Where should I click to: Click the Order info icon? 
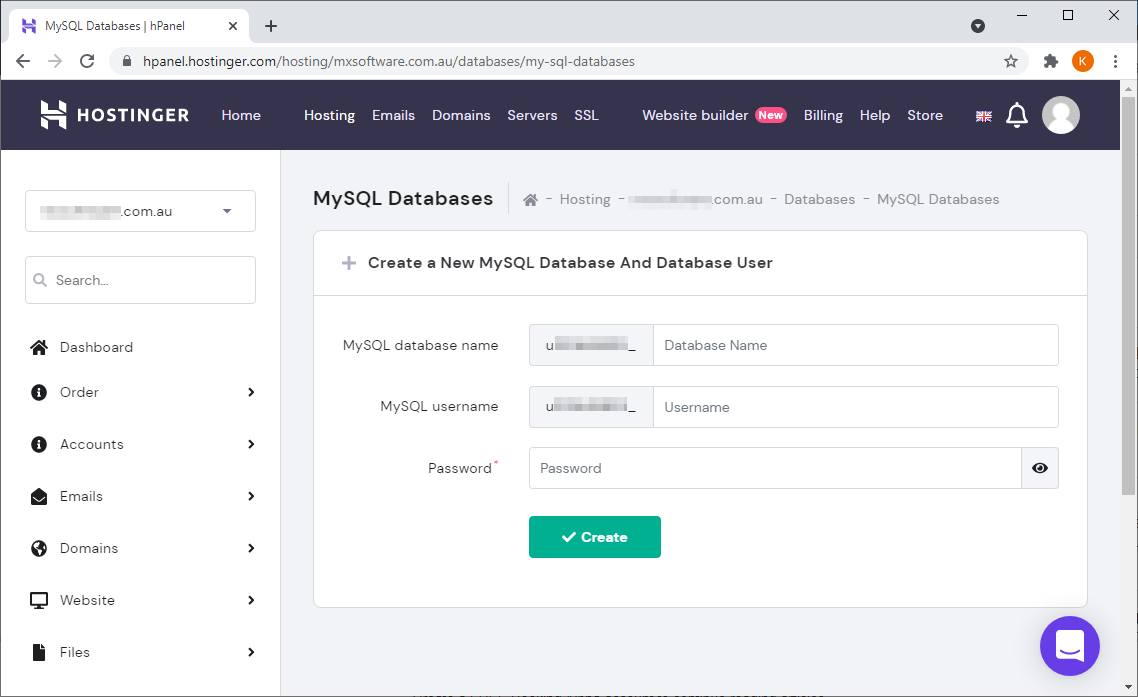point(39,392)
